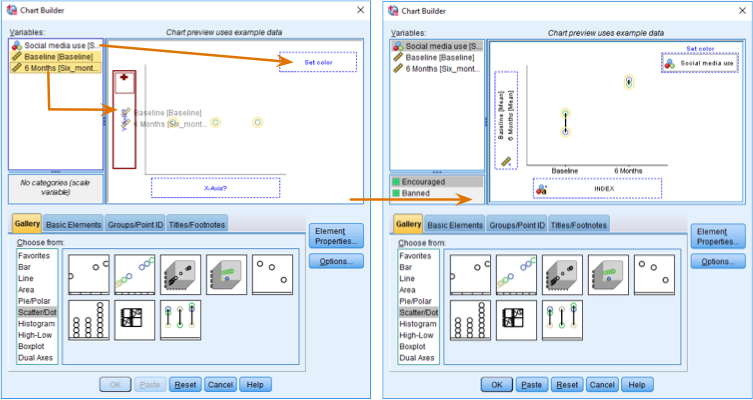The image size is (753, 400).
Task: Select Simple Dot Plot icon in right window
Action: coord(473,321)
